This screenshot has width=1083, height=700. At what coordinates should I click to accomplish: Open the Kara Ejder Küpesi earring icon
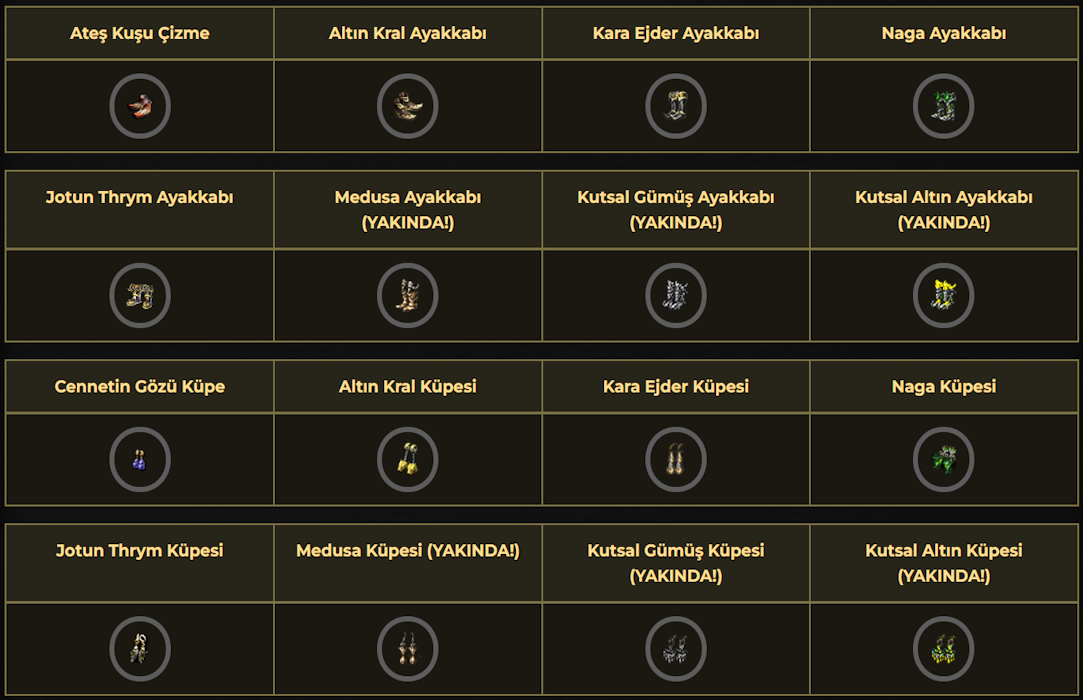(676, 459)
